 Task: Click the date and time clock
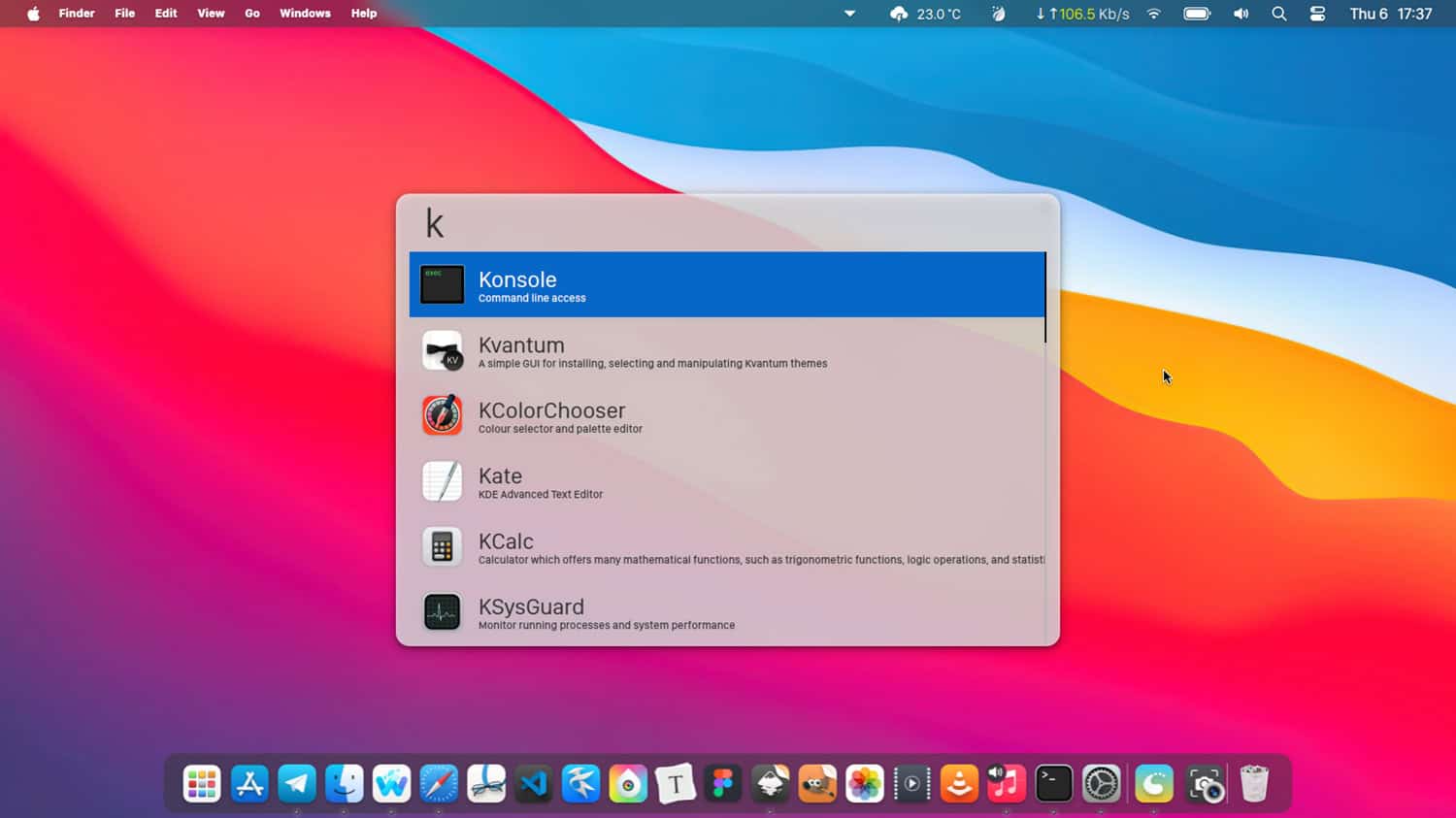1391,14
